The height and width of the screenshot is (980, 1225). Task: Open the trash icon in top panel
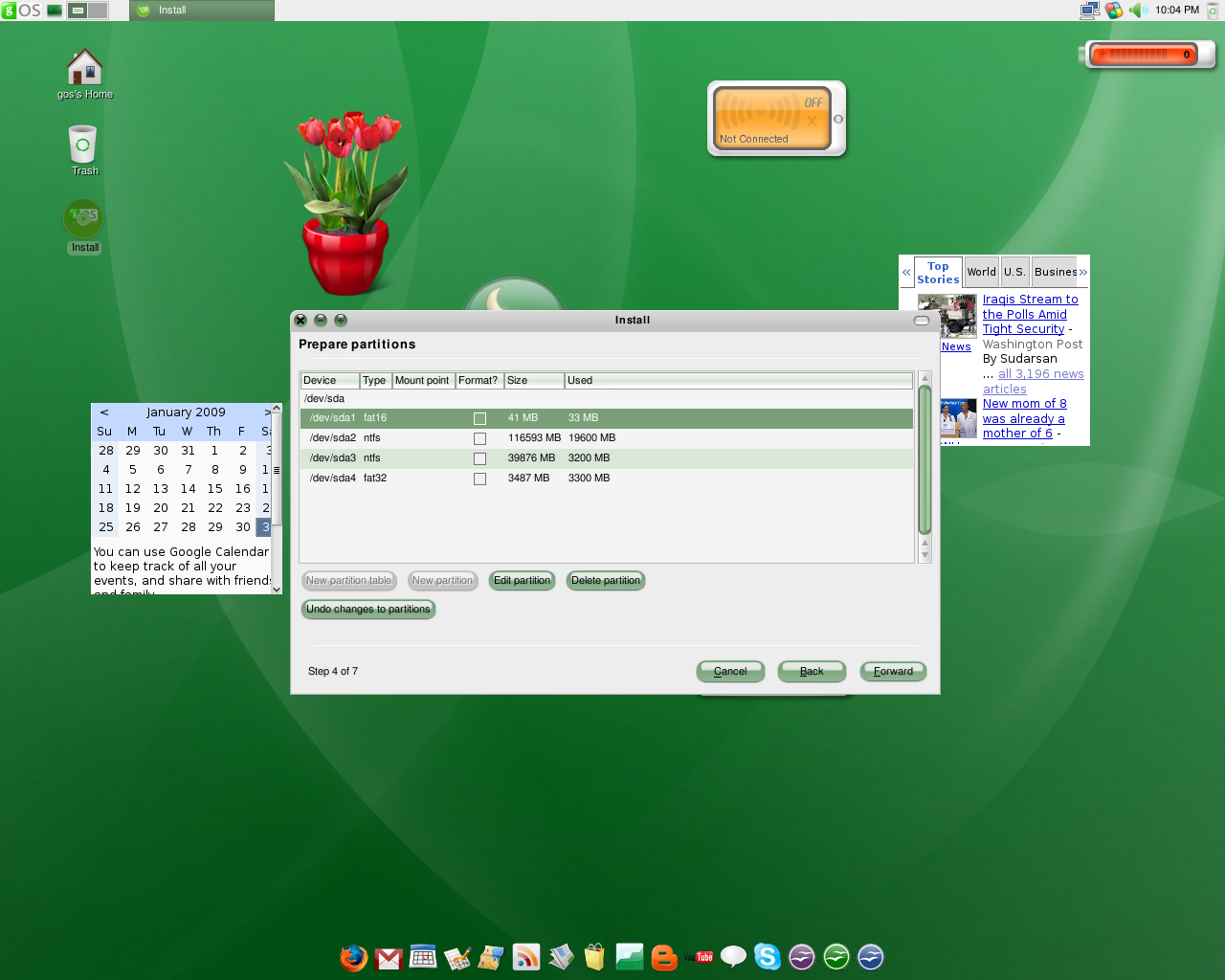pyautogui.click(x=1214, y=11)
